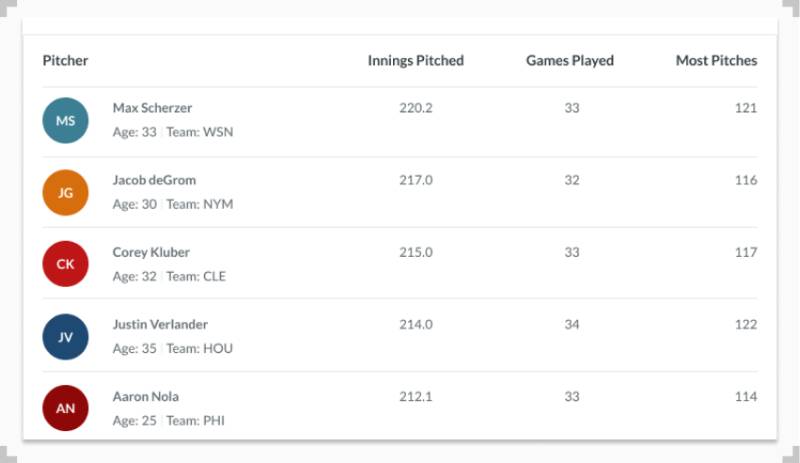This screenshot has width=800, height=463.
Task: Select the Jacob deGrom name
Action: pyautogui.click(x=154, y=180)
